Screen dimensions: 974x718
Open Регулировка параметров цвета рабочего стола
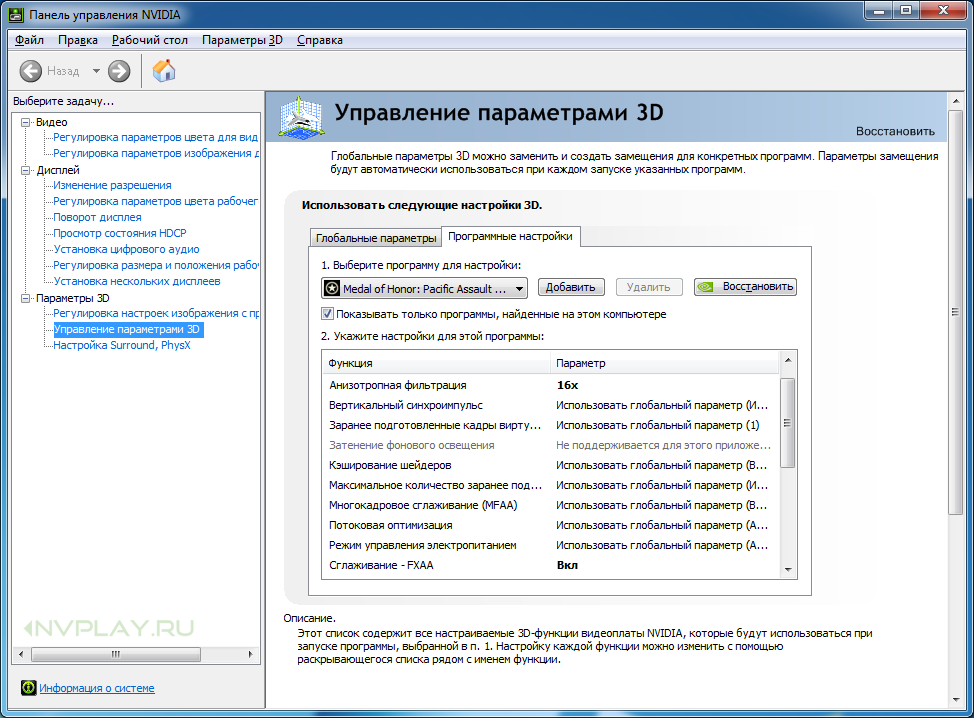coord(155,201)
